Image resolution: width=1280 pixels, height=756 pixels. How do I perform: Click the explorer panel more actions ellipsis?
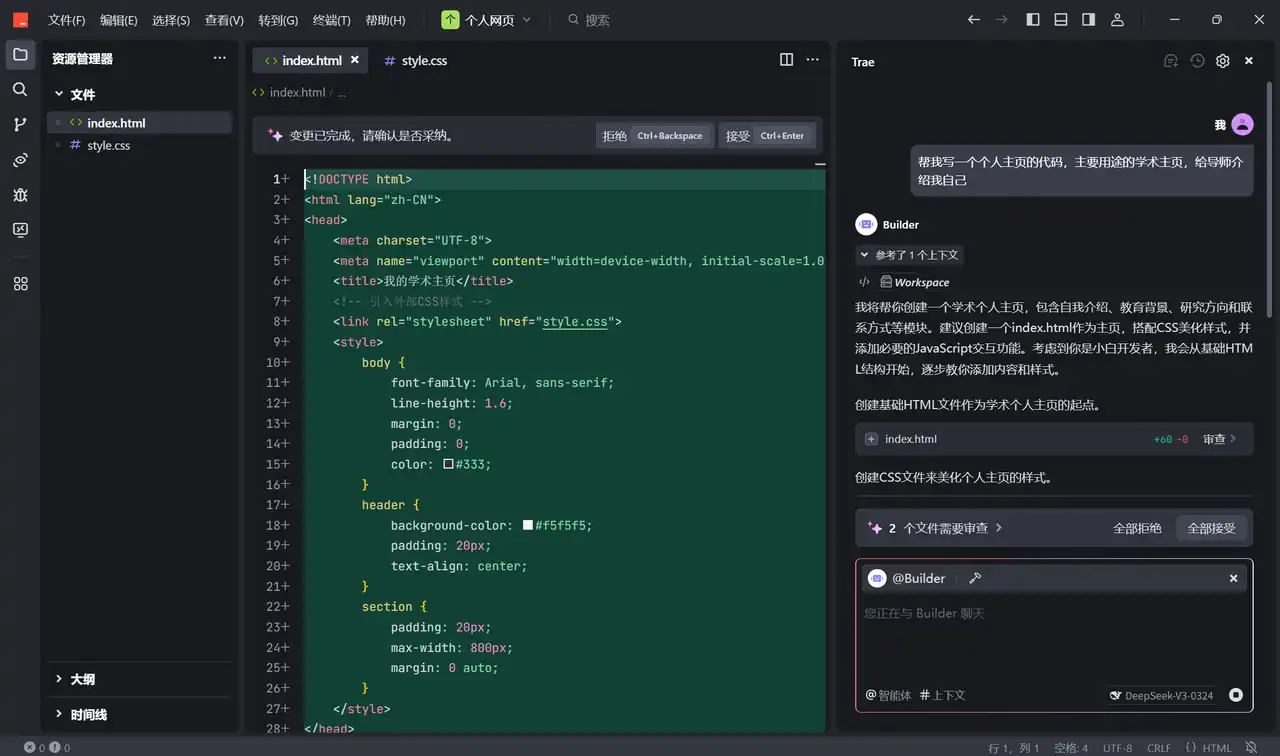click(220, 58)
